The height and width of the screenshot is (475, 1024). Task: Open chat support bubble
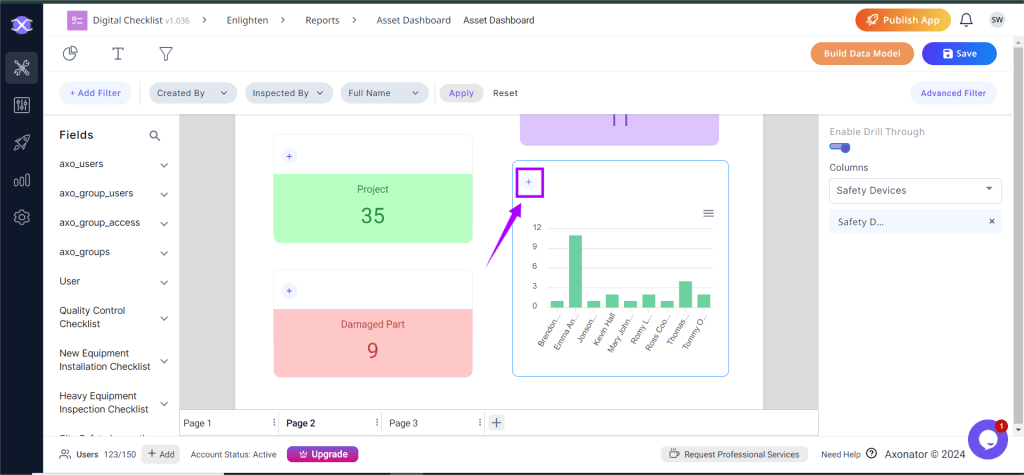pyautogui.click(x=986, y=439)
